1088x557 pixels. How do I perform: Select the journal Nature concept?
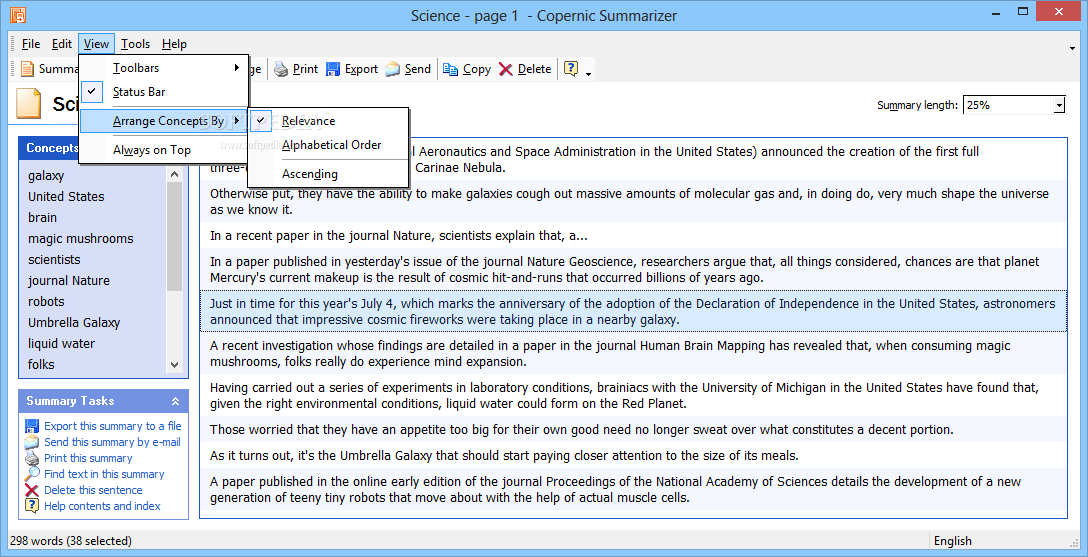(x=69, y=280)
